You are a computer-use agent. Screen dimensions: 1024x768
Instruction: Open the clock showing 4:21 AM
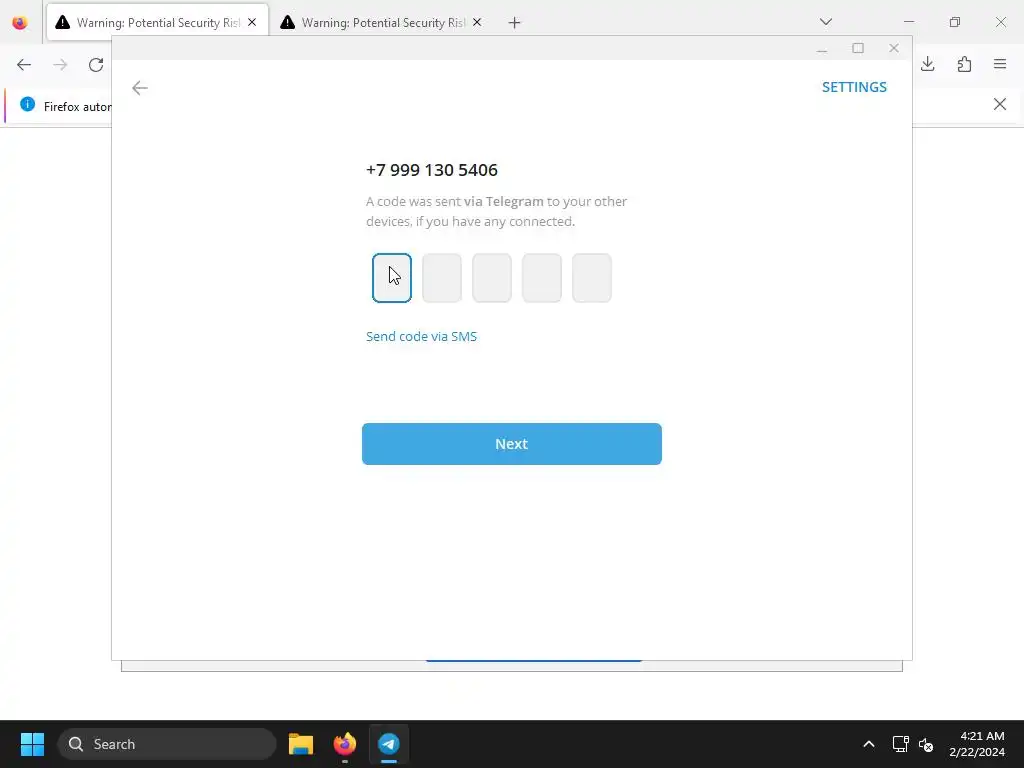[x=977, y=744]
